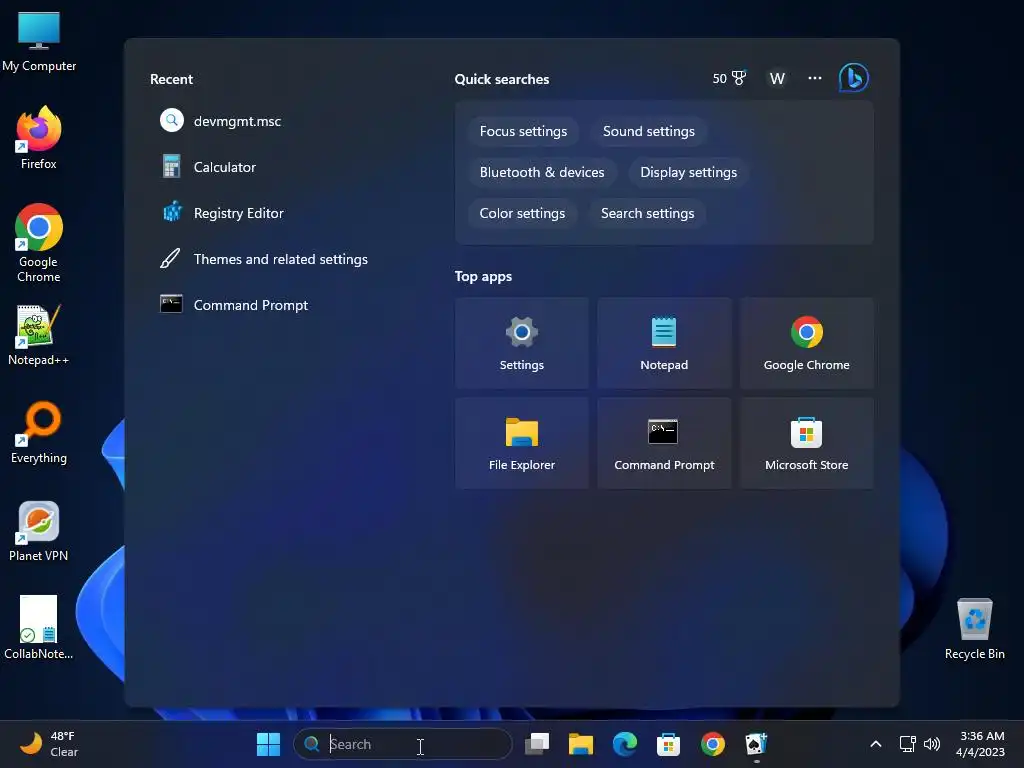The image size is (1024, 768).
Task: Launch File Explorer from Top apps
Action: click(522, 443)
